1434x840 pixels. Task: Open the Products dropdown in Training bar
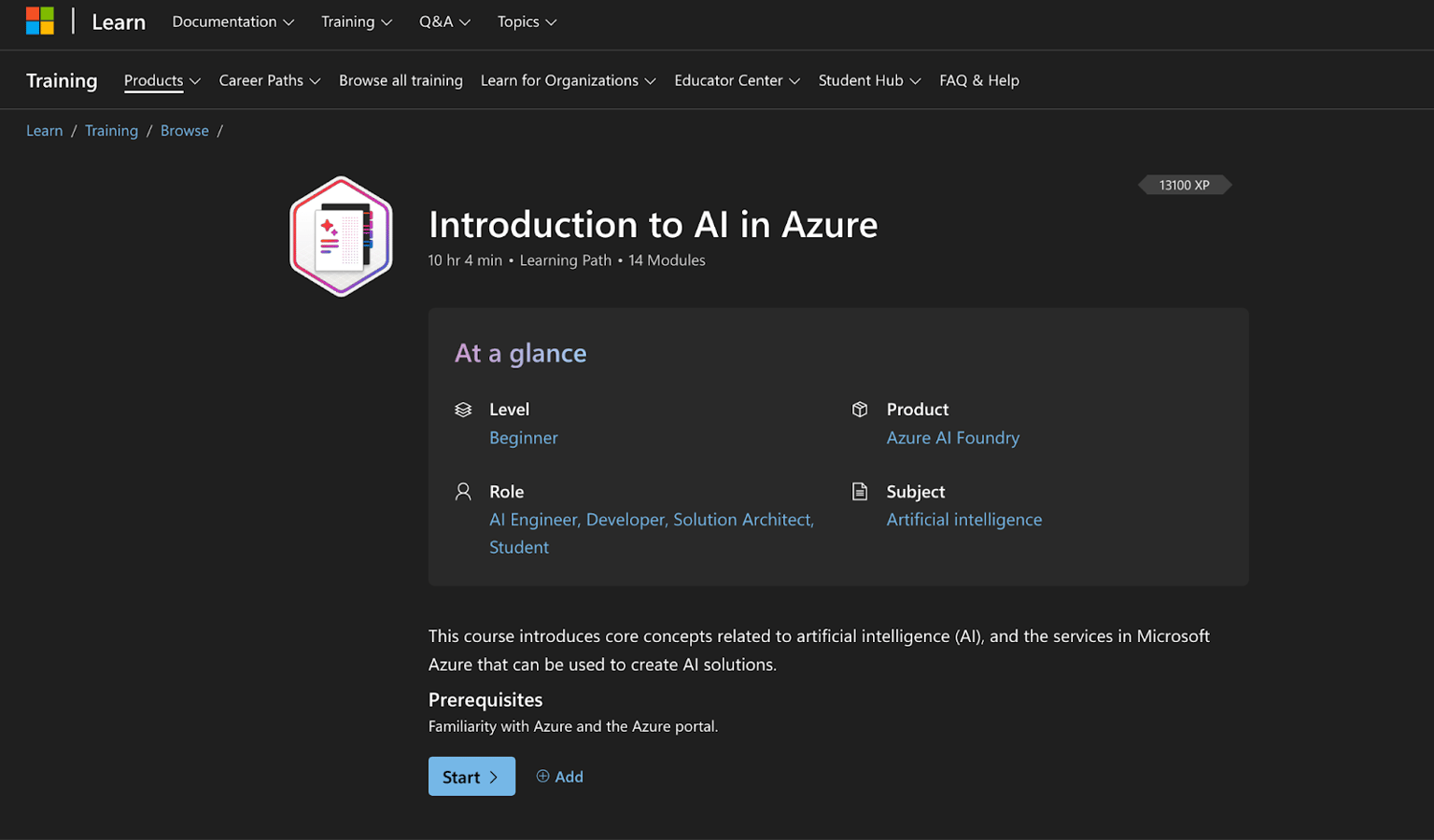162,80
